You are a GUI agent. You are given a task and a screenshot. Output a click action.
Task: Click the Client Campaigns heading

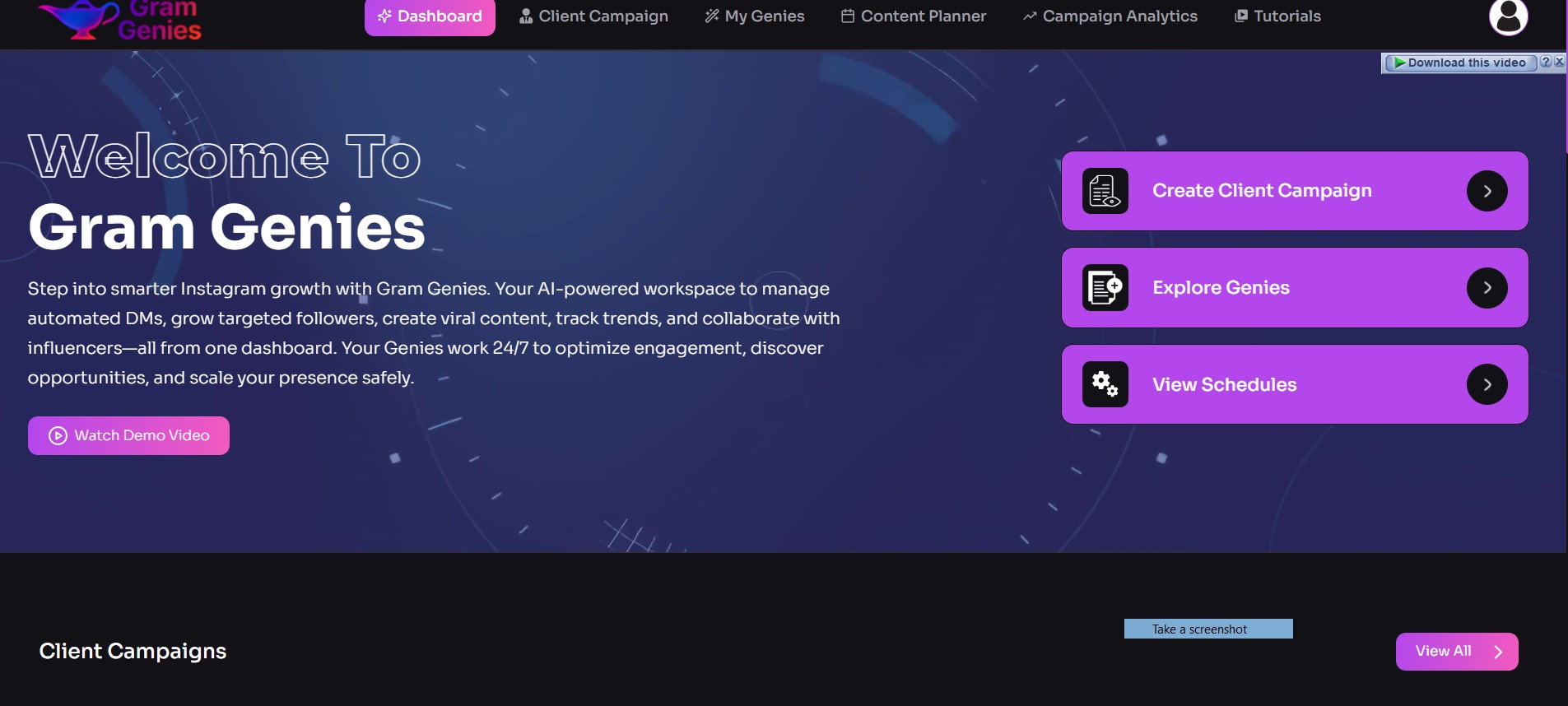(133, 651)
